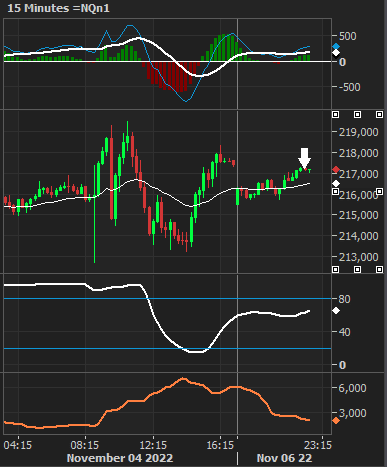The width and height of the screenshot is (387, 467).
Task: Select bottom-right square handle of price axis box
Action: pyautogui.click(x=379, y=269)
